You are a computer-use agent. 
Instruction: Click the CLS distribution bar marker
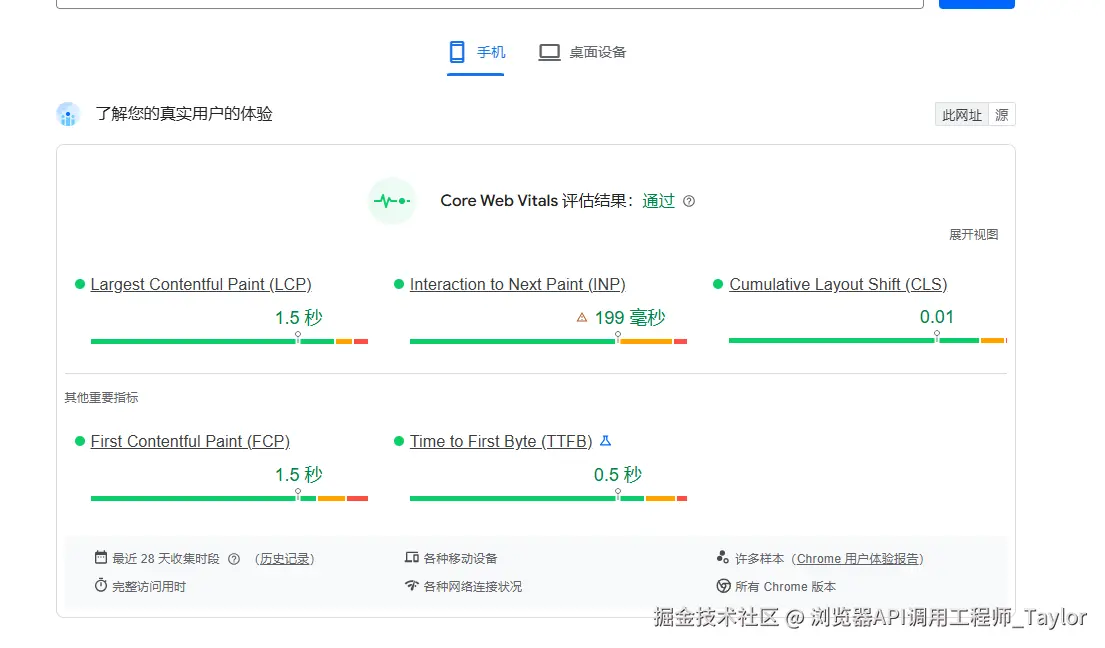pyautogui.click(x=937, y=337)
